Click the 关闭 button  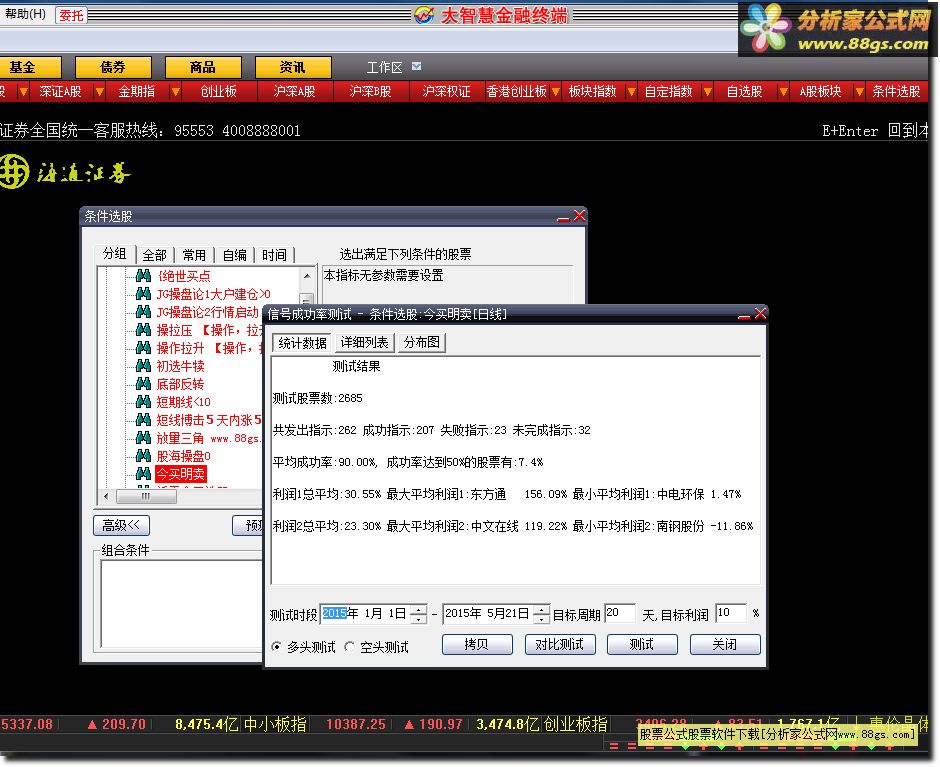click(725, 645)
